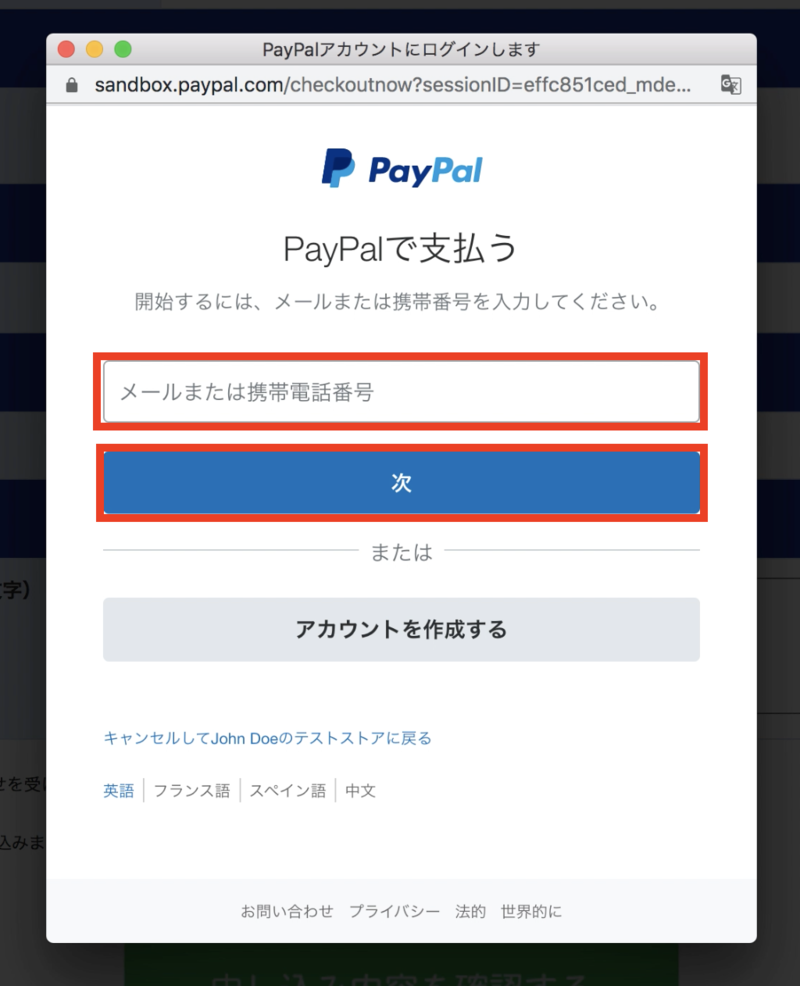Click the アカウントを作成する button

click(x=401, y=629)
